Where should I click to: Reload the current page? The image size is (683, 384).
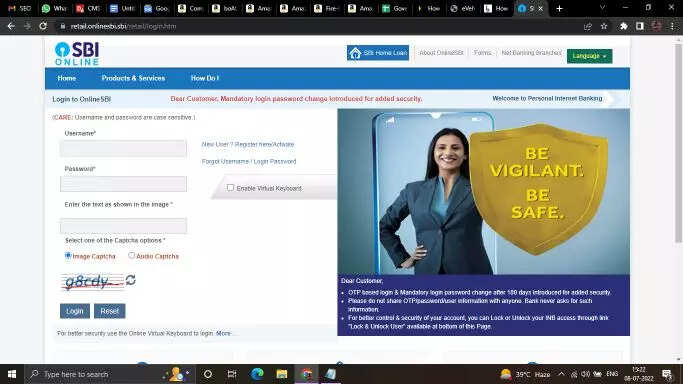43,26
